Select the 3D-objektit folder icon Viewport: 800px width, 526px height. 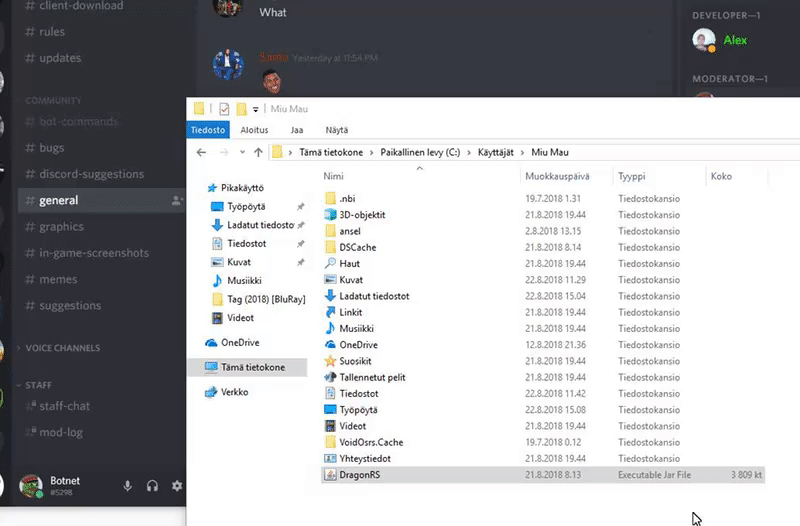(x=330, y=215)
